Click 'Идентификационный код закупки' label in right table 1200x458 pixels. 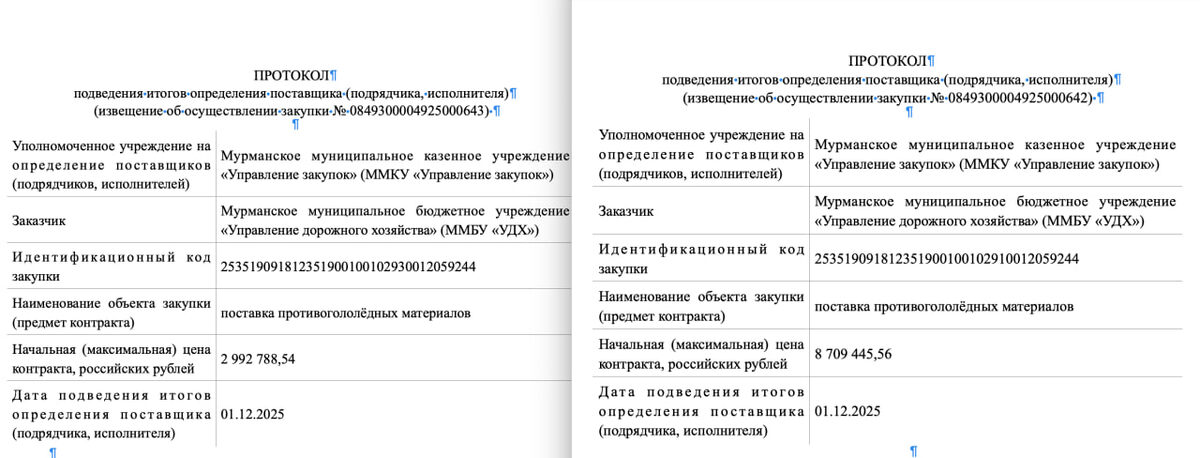702,259
